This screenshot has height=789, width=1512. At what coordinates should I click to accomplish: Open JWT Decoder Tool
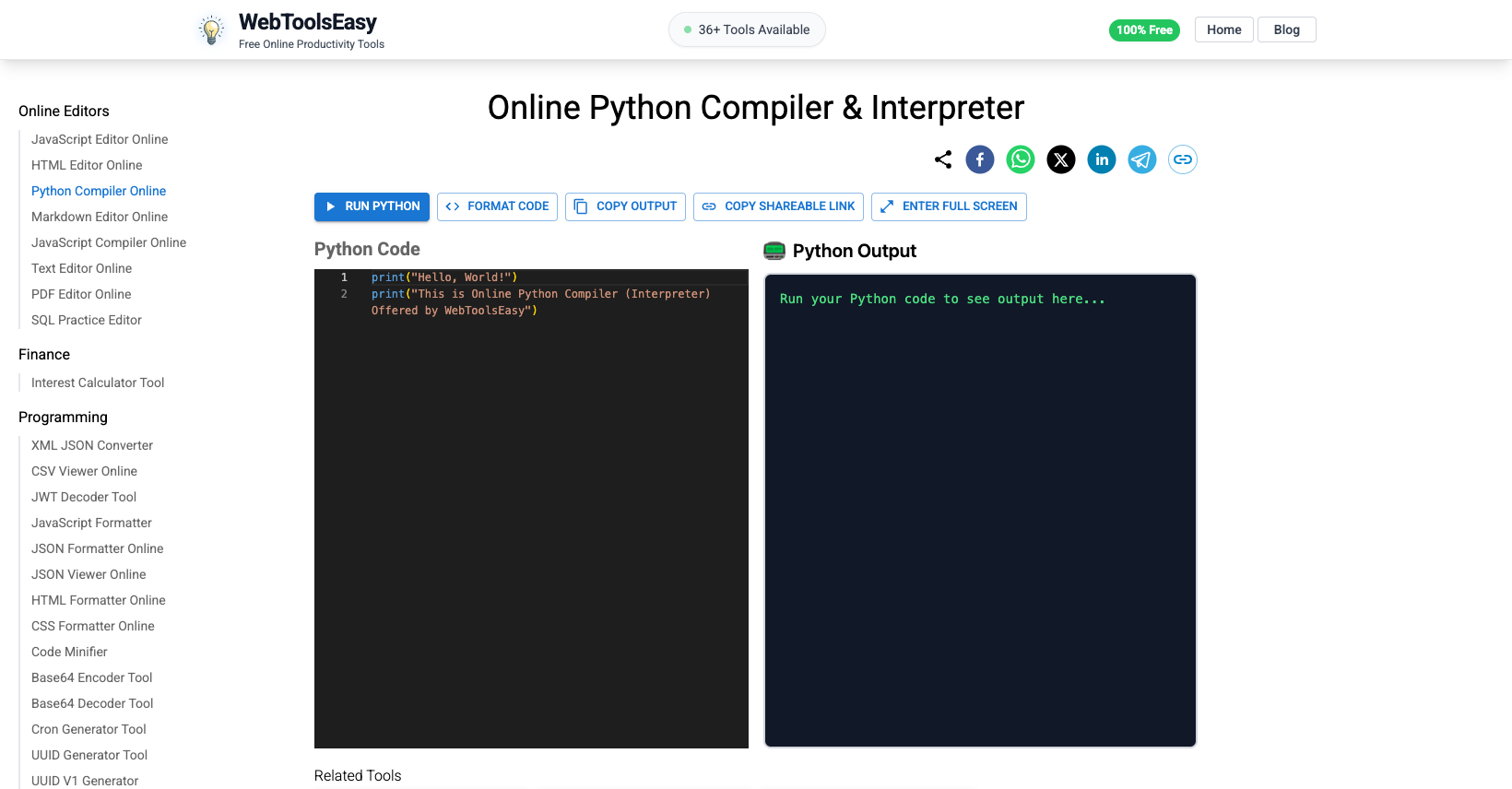click(x=84, y=497)
